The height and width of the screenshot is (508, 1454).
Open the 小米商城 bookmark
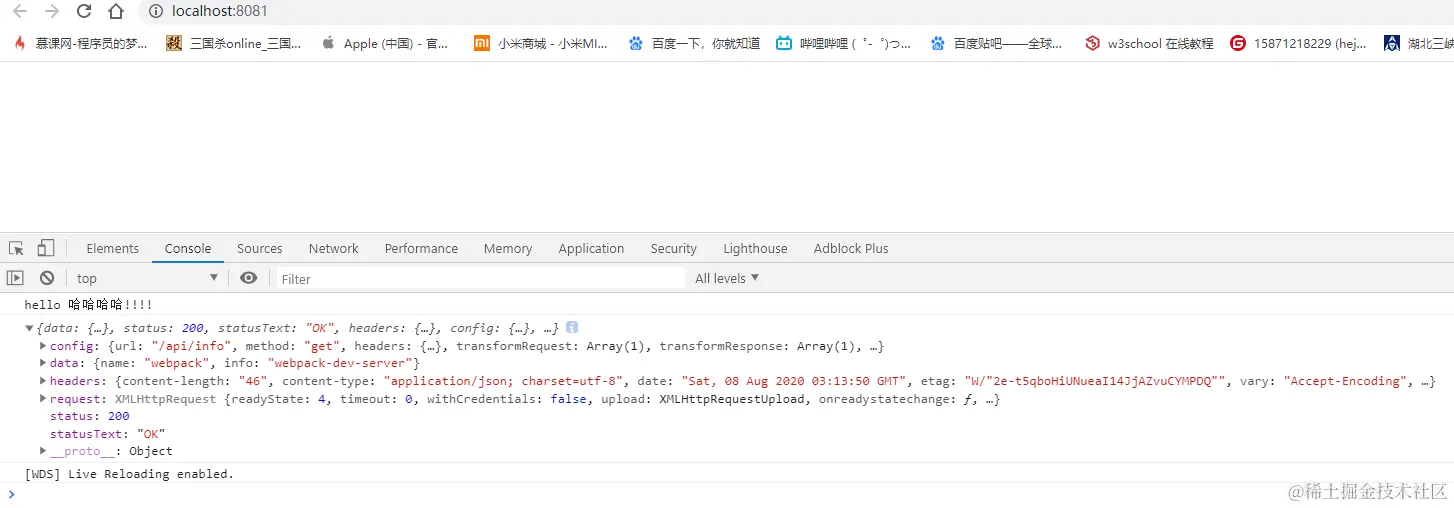541,43
